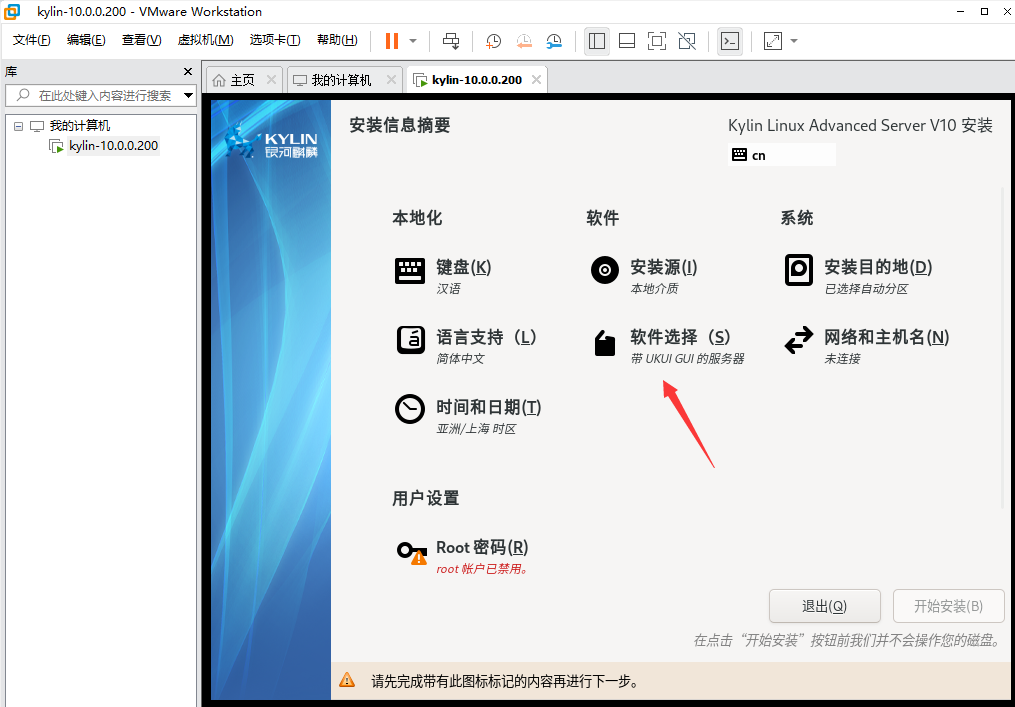Open the 编辑(E) menu
This screenshot has height=707, width=1015.
tap(86, 40)
